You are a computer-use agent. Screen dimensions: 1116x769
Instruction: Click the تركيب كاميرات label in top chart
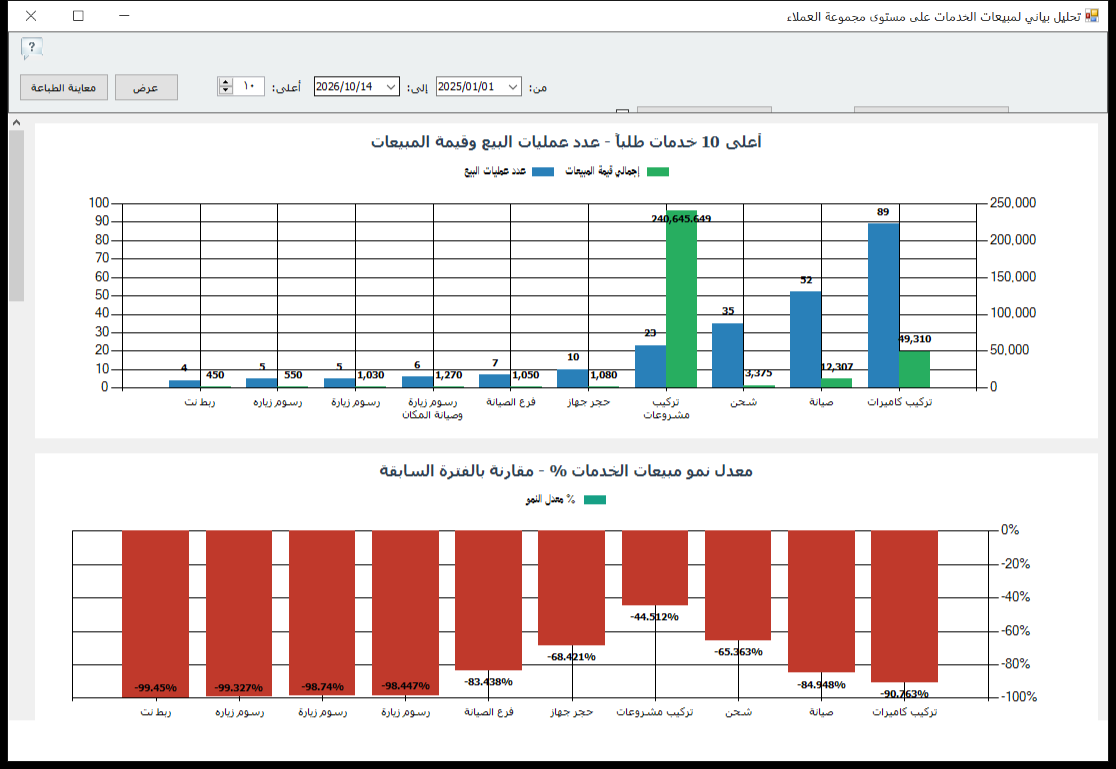[900, 402]
